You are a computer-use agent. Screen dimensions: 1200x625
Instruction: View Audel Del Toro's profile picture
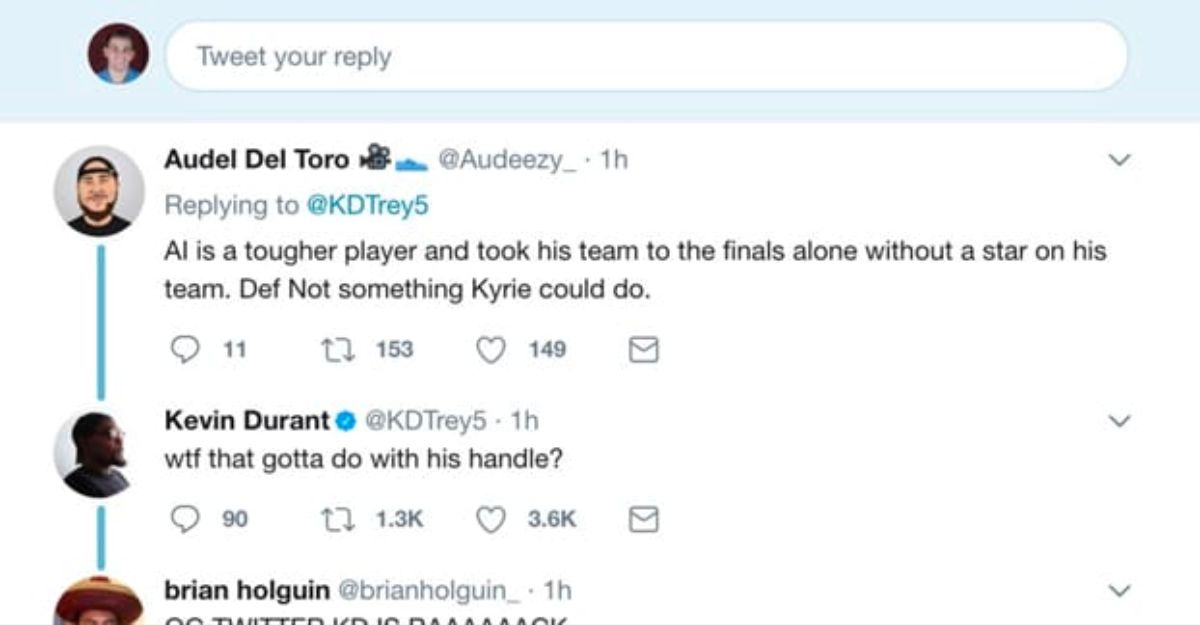click(99, 191)
